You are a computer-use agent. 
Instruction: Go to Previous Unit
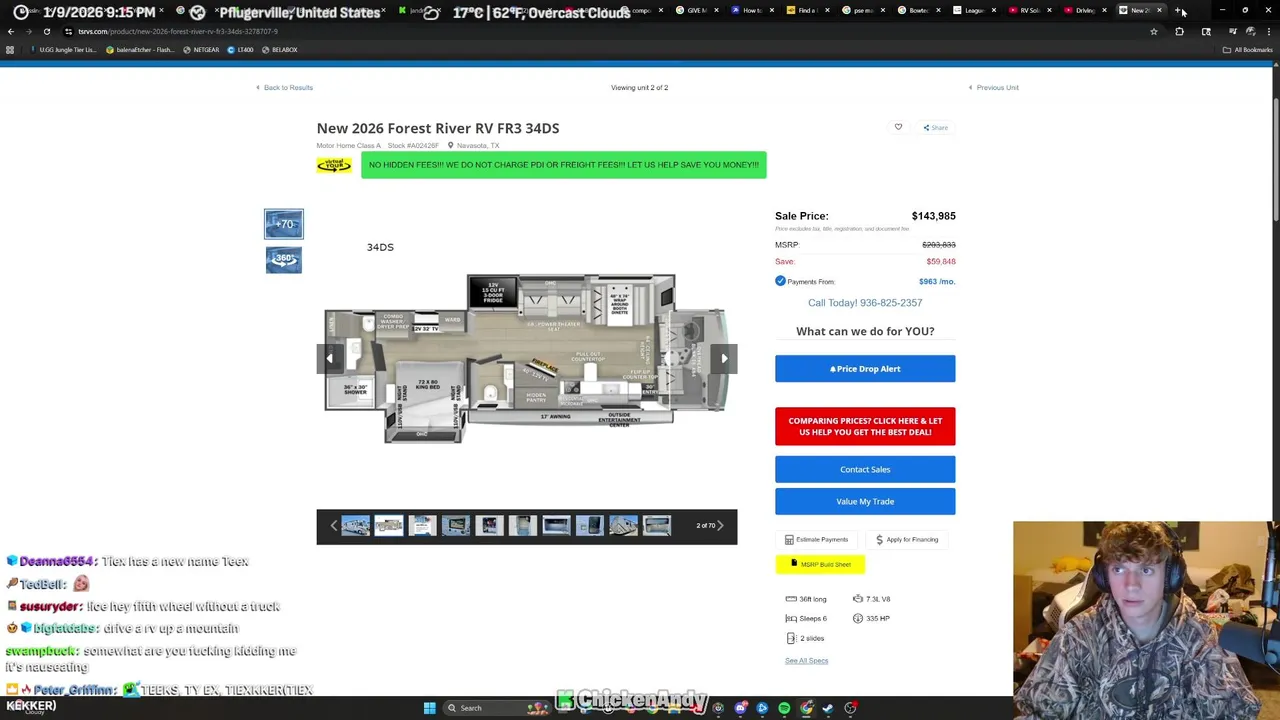[994, 88]
